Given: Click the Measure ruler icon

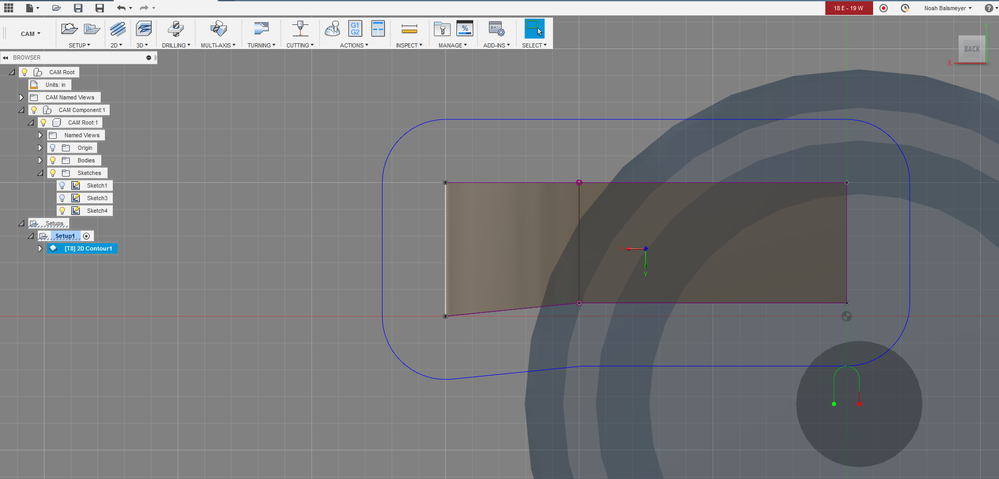Looking at the screenshot, I should coord(409,29).
